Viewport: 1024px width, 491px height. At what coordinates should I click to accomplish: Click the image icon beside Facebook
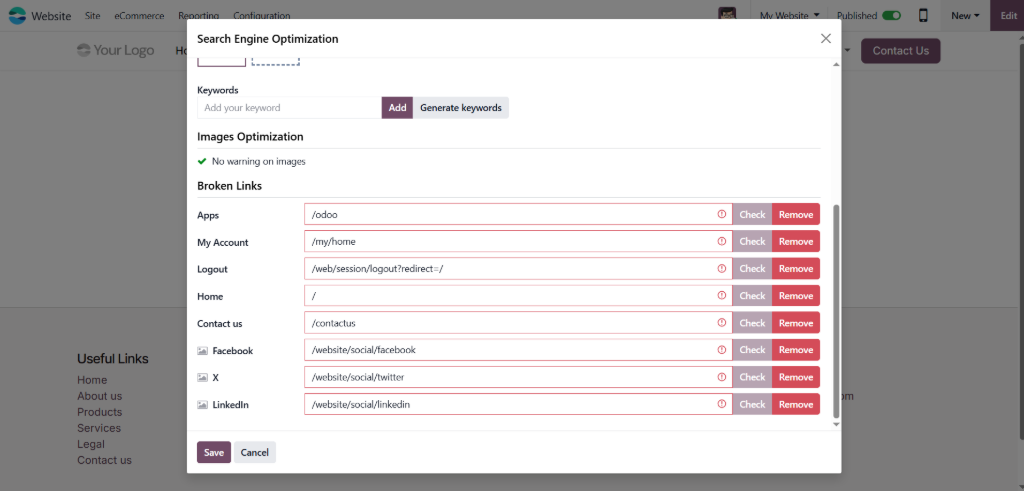202,351
